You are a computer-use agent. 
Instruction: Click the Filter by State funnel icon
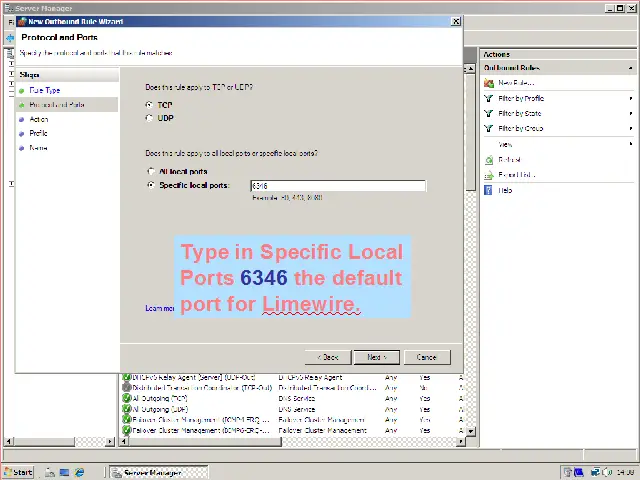488,113
